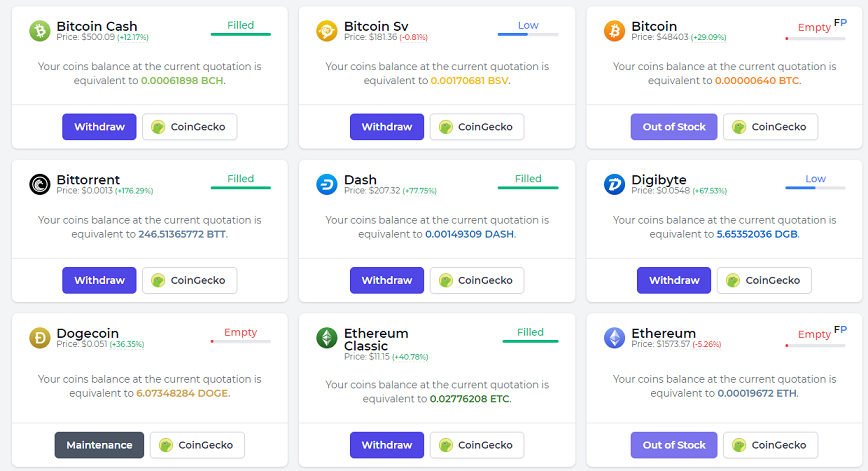Click the FP badge next to Bitcoin
Image resolution: width=868 pixels, height=471 pixels.
(x=840, y=23)
